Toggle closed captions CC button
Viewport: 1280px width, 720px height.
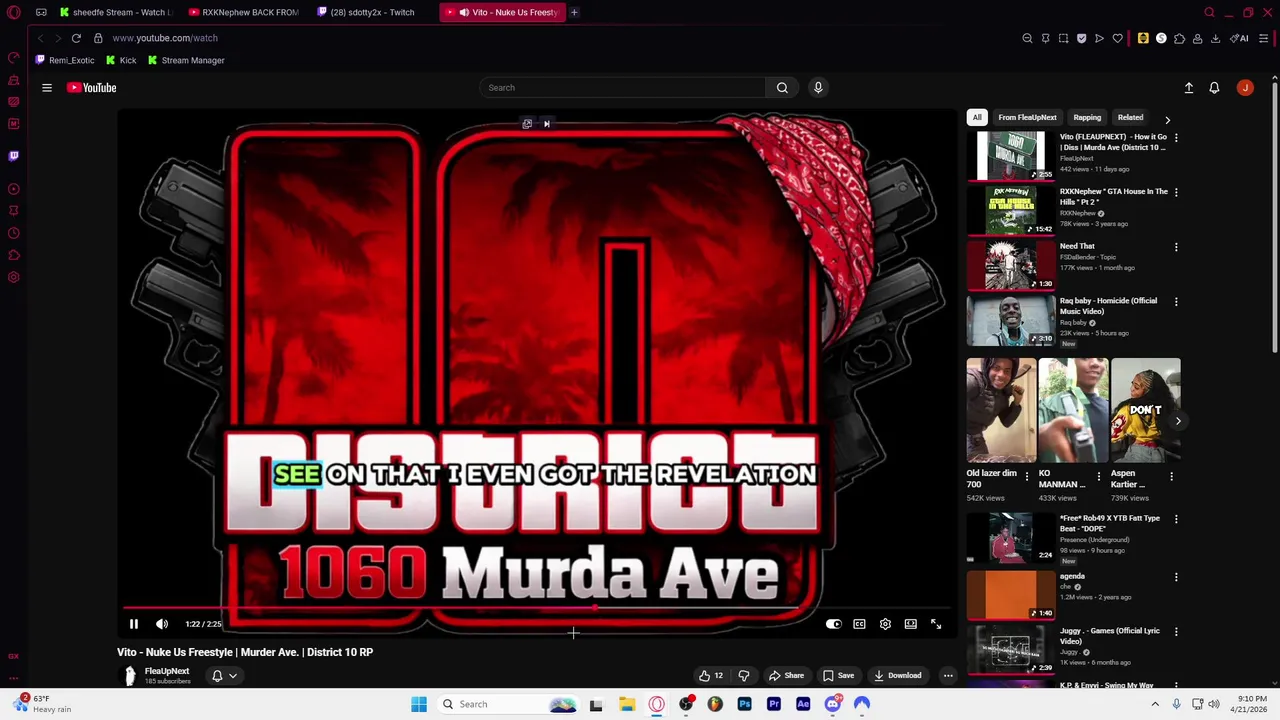[859, 624]
